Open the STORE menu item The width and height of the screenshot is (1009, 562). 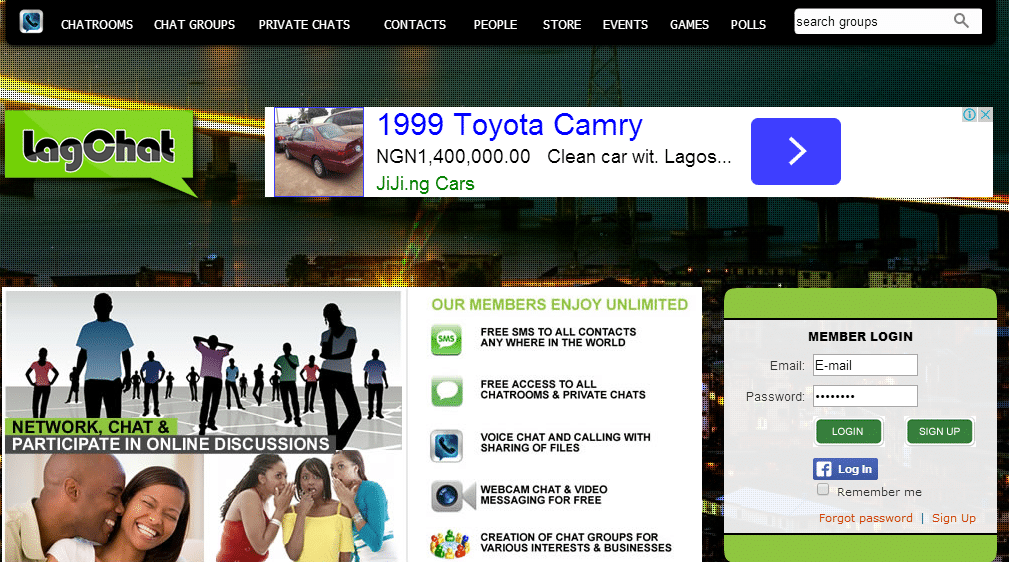561,24
